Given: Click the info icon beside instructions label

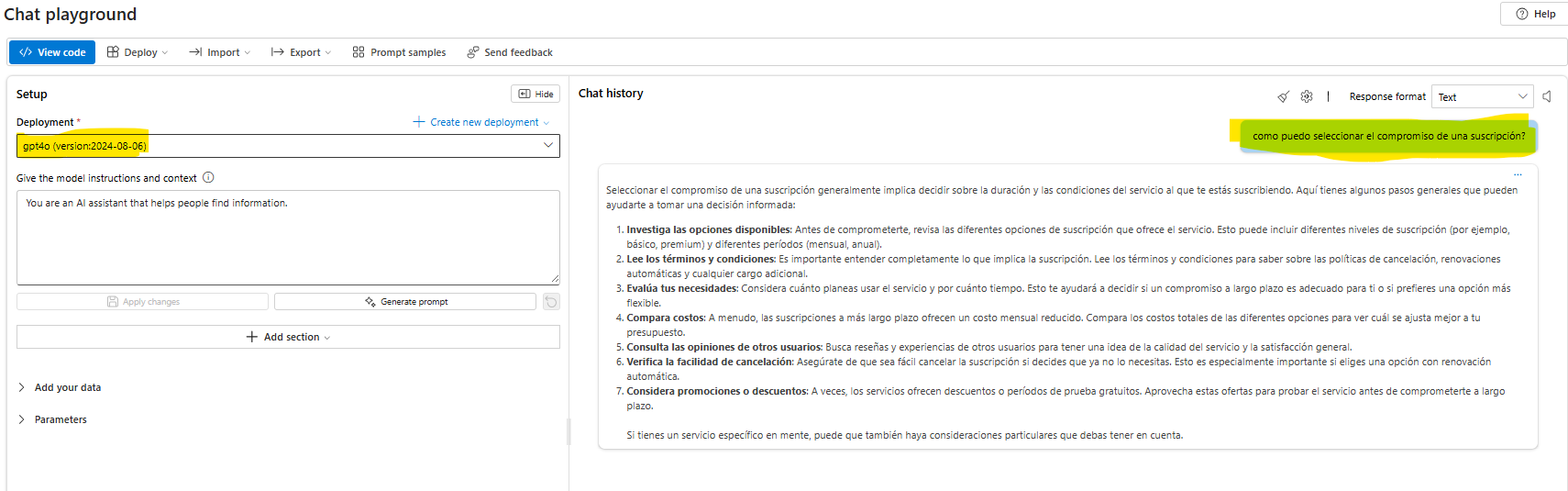Looking at the screenshot, I should (208, 178).
